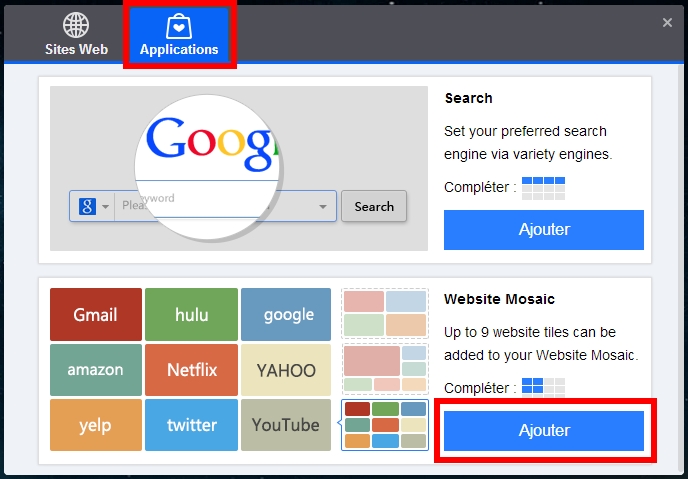Select the google mosaic tile
This screenshot has width=688, height=479.
(x=286, y=315)
